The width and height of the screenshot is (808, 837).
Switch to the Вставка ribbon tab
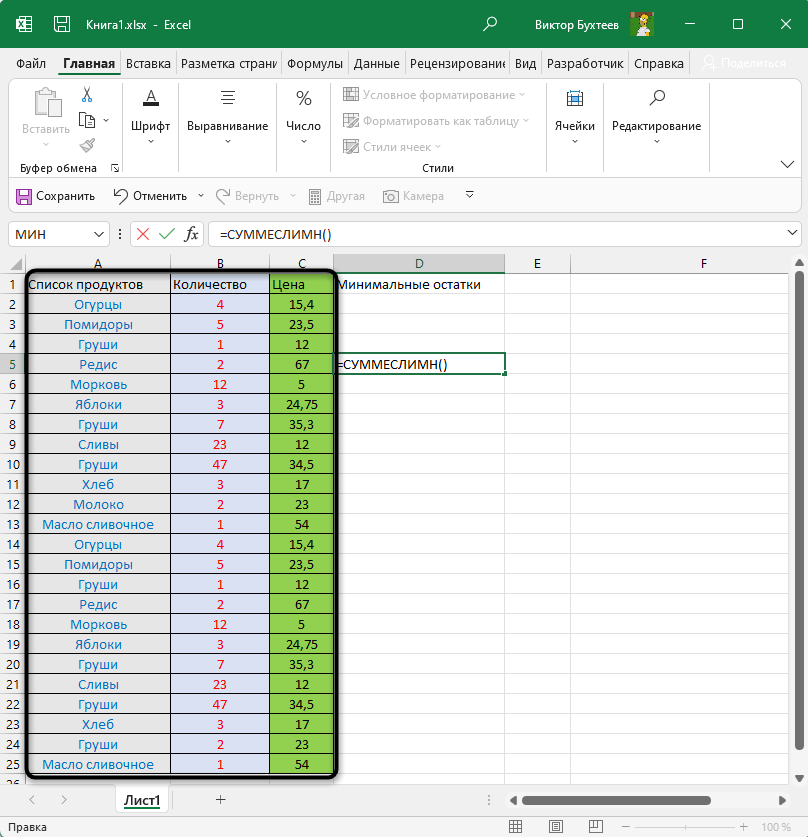click(x=148, y=64)
